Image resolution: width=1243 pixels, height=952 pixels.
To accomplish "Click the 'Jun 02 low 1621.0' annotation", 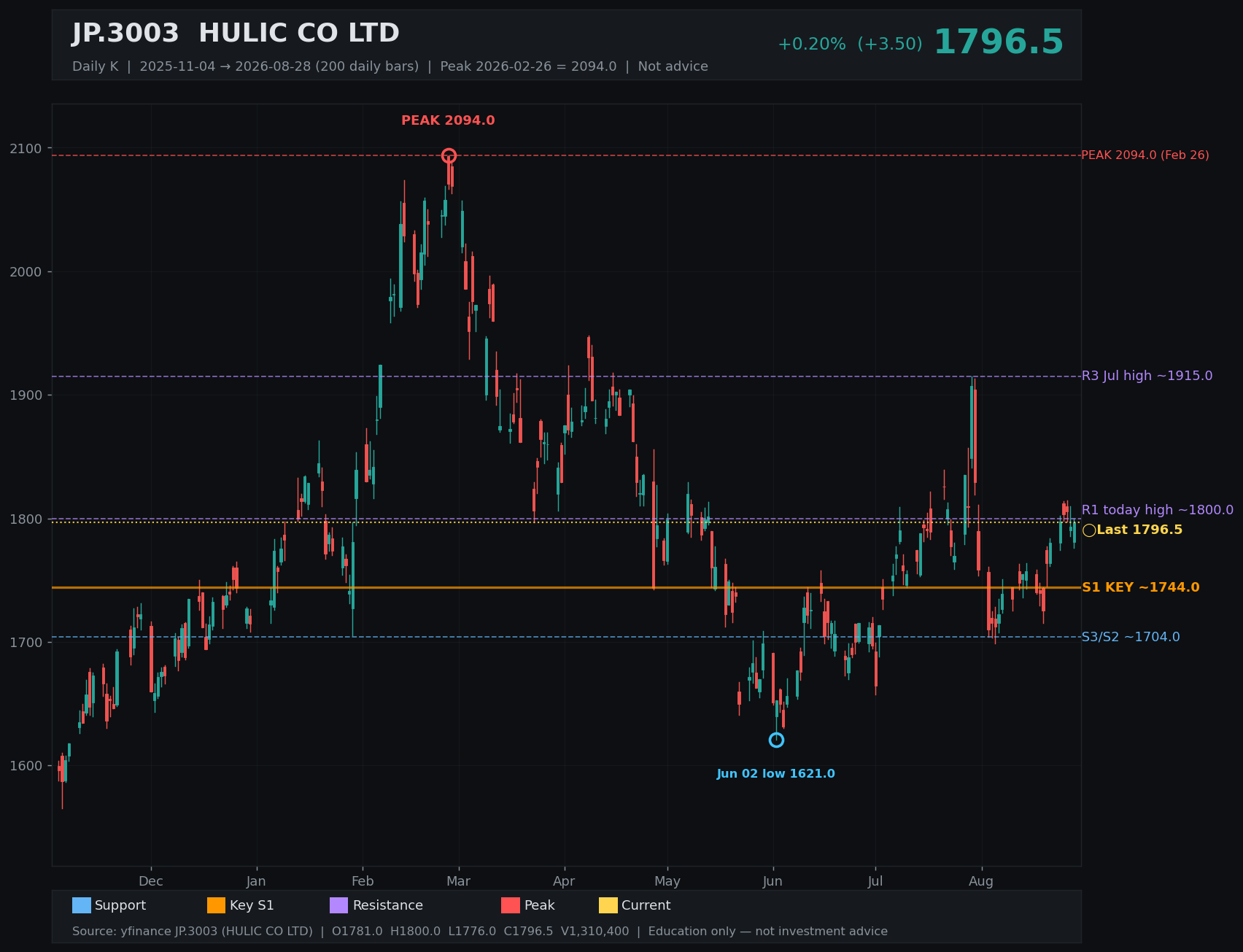I will (776, 774).
